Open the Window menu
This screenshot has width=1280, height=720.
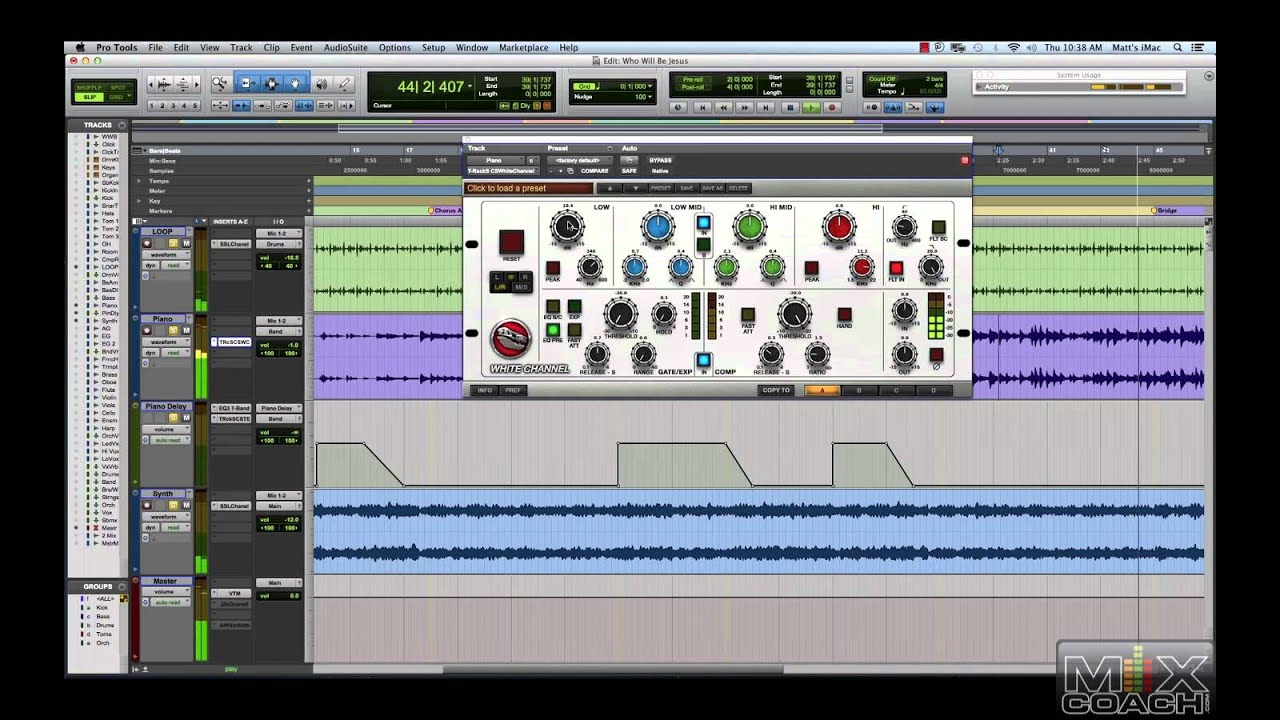click(472, 47)
